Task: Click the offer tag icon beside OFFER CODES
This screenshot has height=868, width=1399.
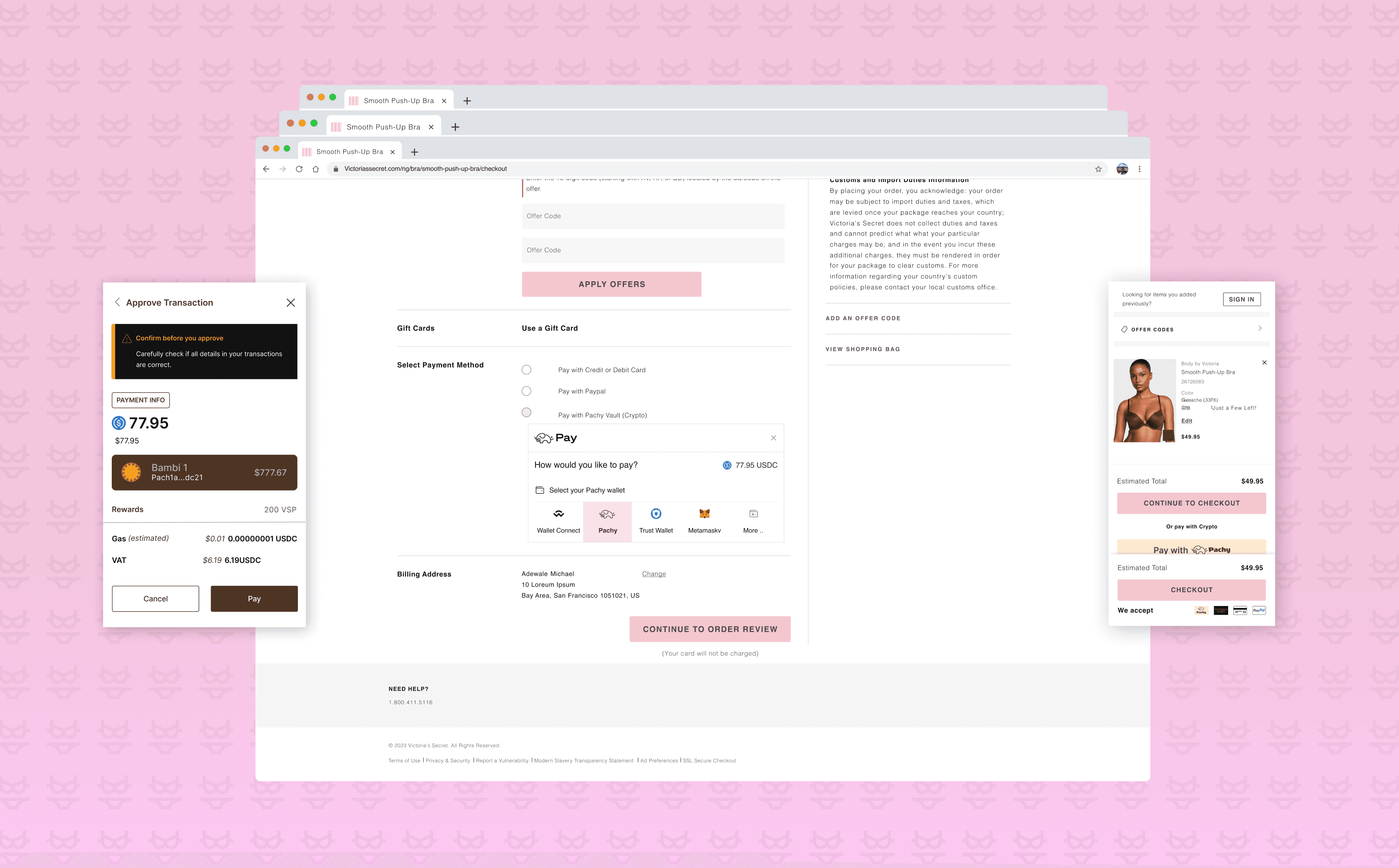Action: coord(1124,330)
